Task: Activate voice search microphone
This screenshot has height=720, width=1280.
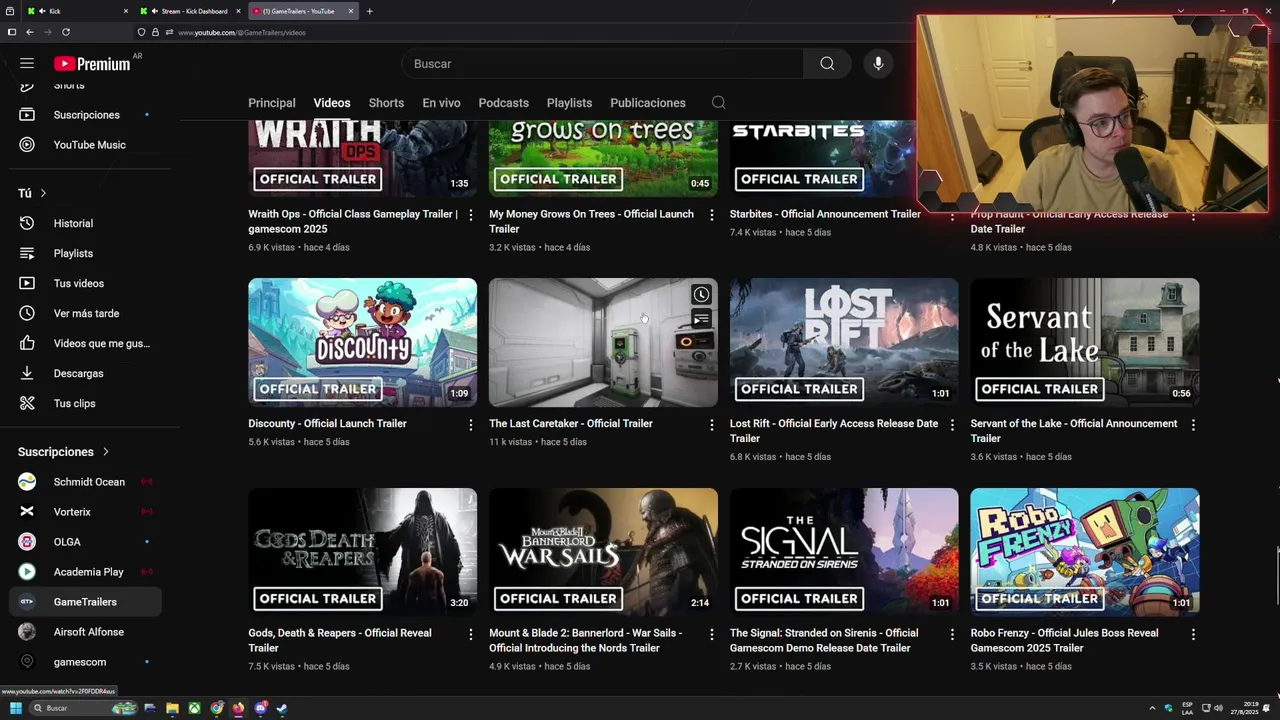Action: 878,63
